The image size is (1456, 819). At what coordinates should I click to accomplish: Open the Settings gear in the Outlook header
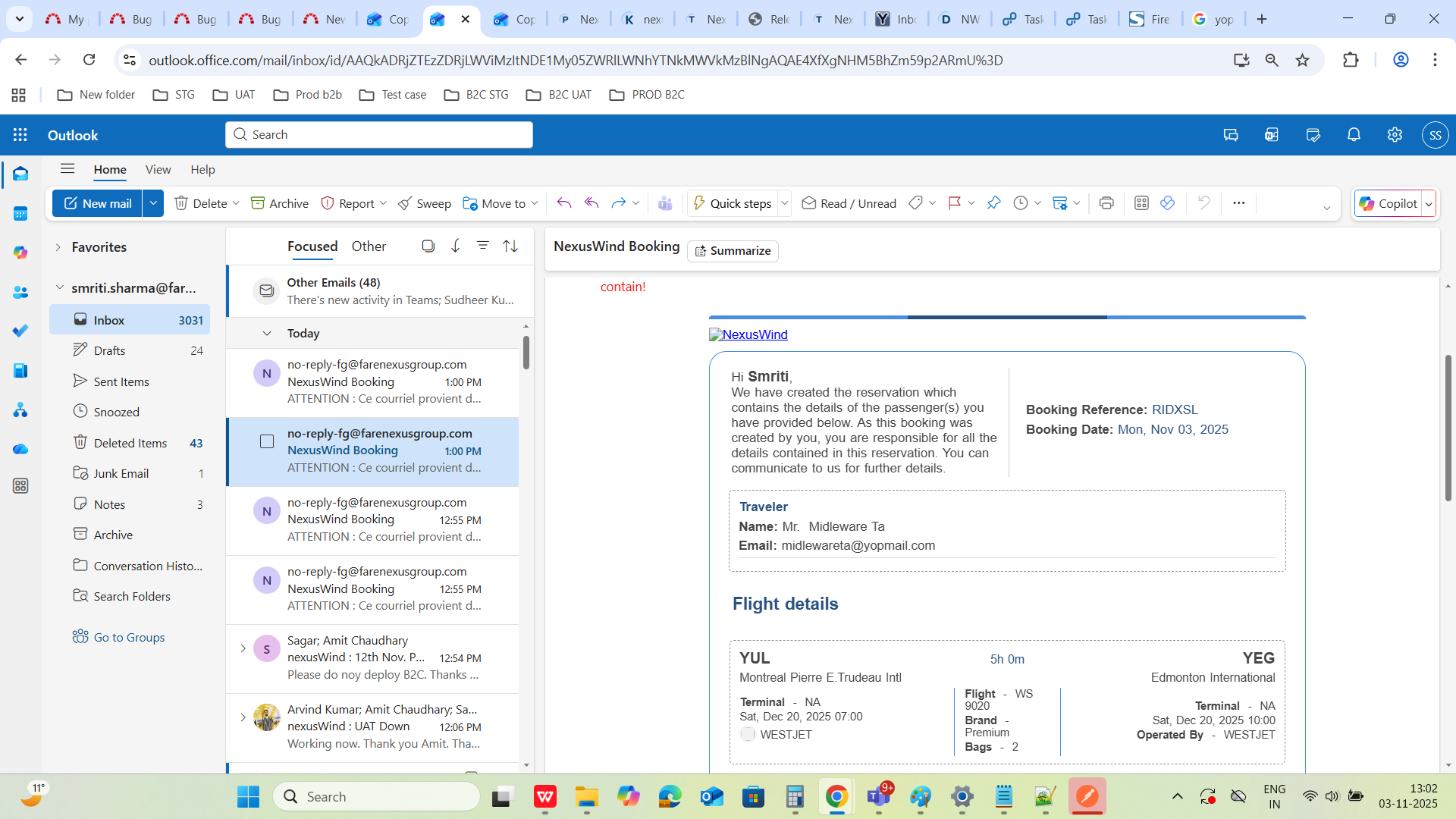pos(1395,135)
